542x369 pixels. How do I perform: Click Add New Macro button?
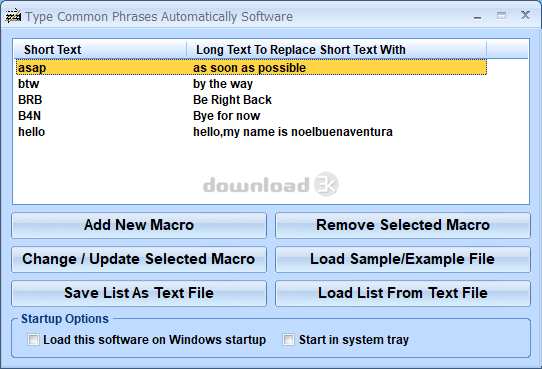click(139, 225)
